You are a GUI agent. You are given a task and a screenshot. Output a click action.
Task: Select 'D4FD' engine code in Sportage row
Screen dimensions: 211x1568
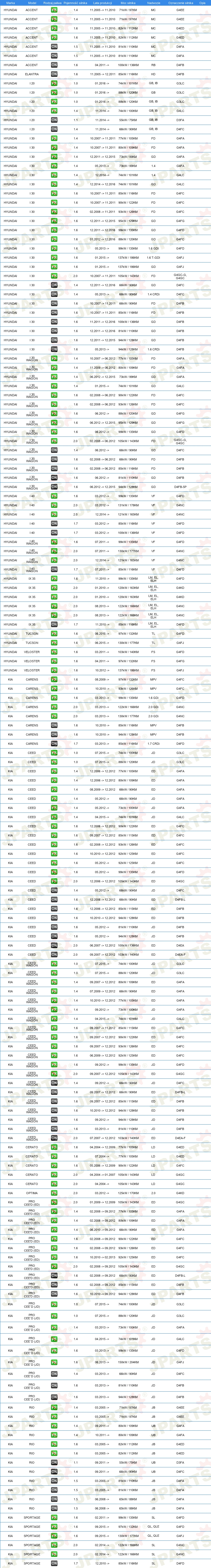pyautogui.click(x=180, y=1563)
